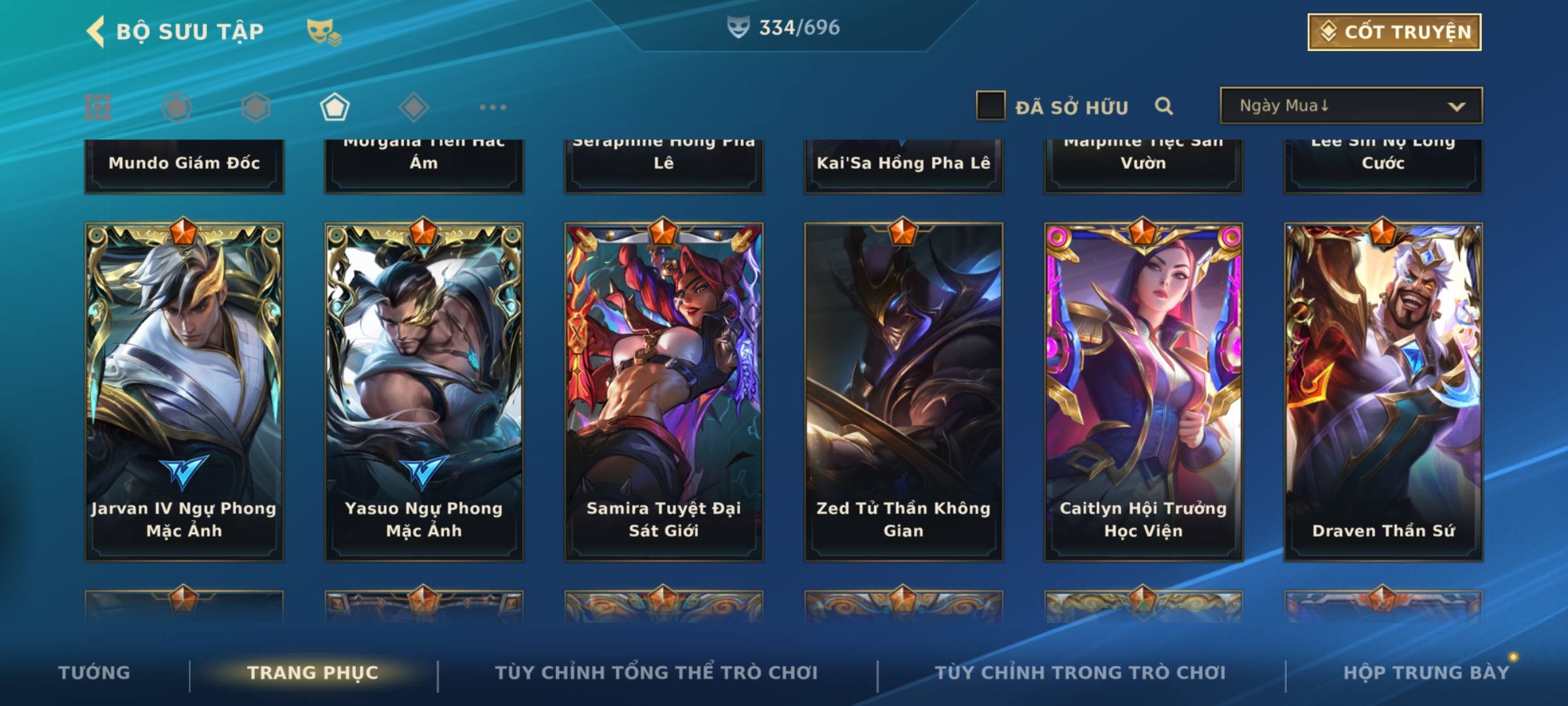Click the search magnifier icon
Viewport: 1568px width, 706px height.
pyautogui.click(x=1164, y=106)
